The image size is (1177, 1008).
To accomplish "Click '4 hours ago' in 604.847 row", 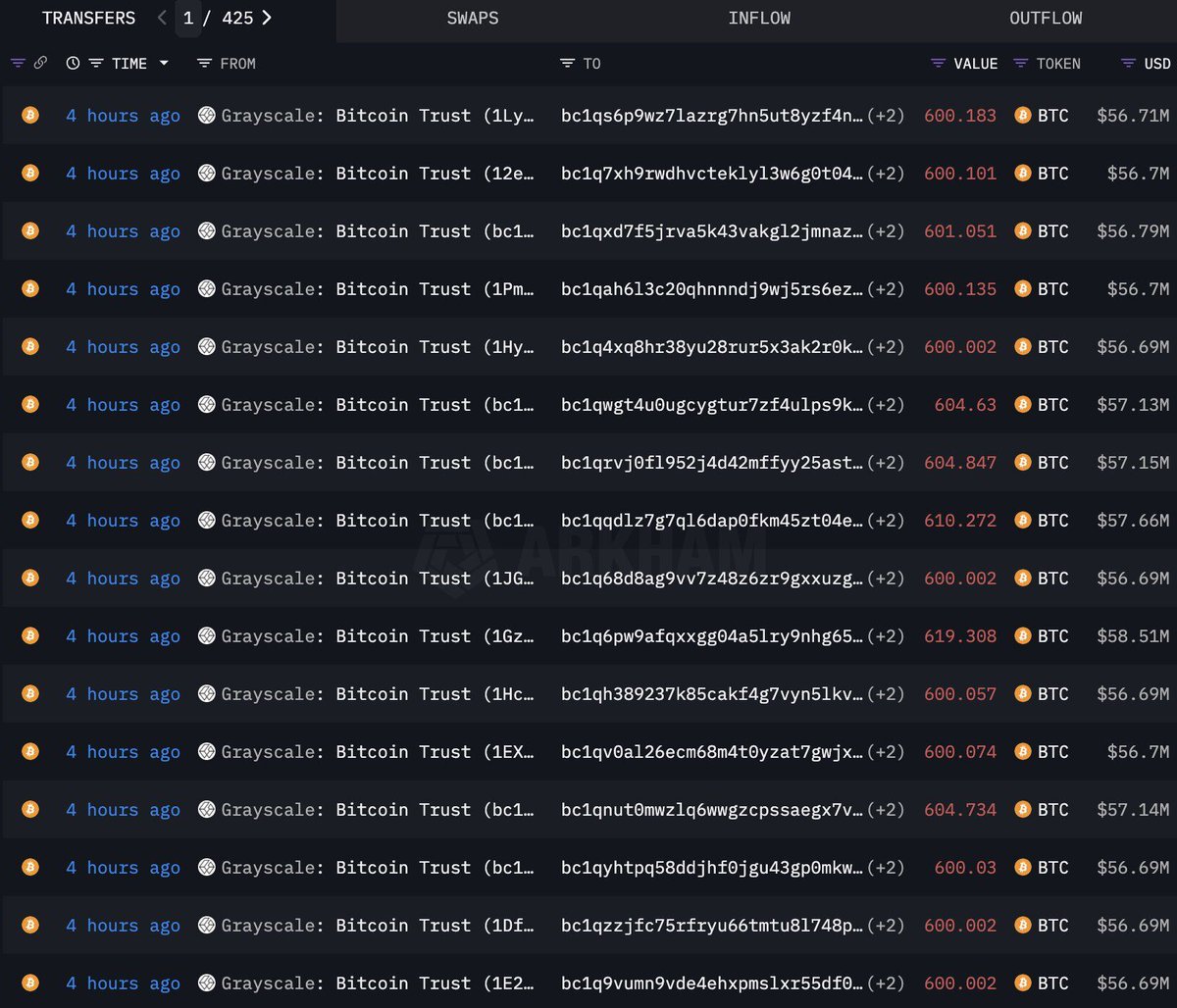I will pyautogui.click(x=124, y=463).
